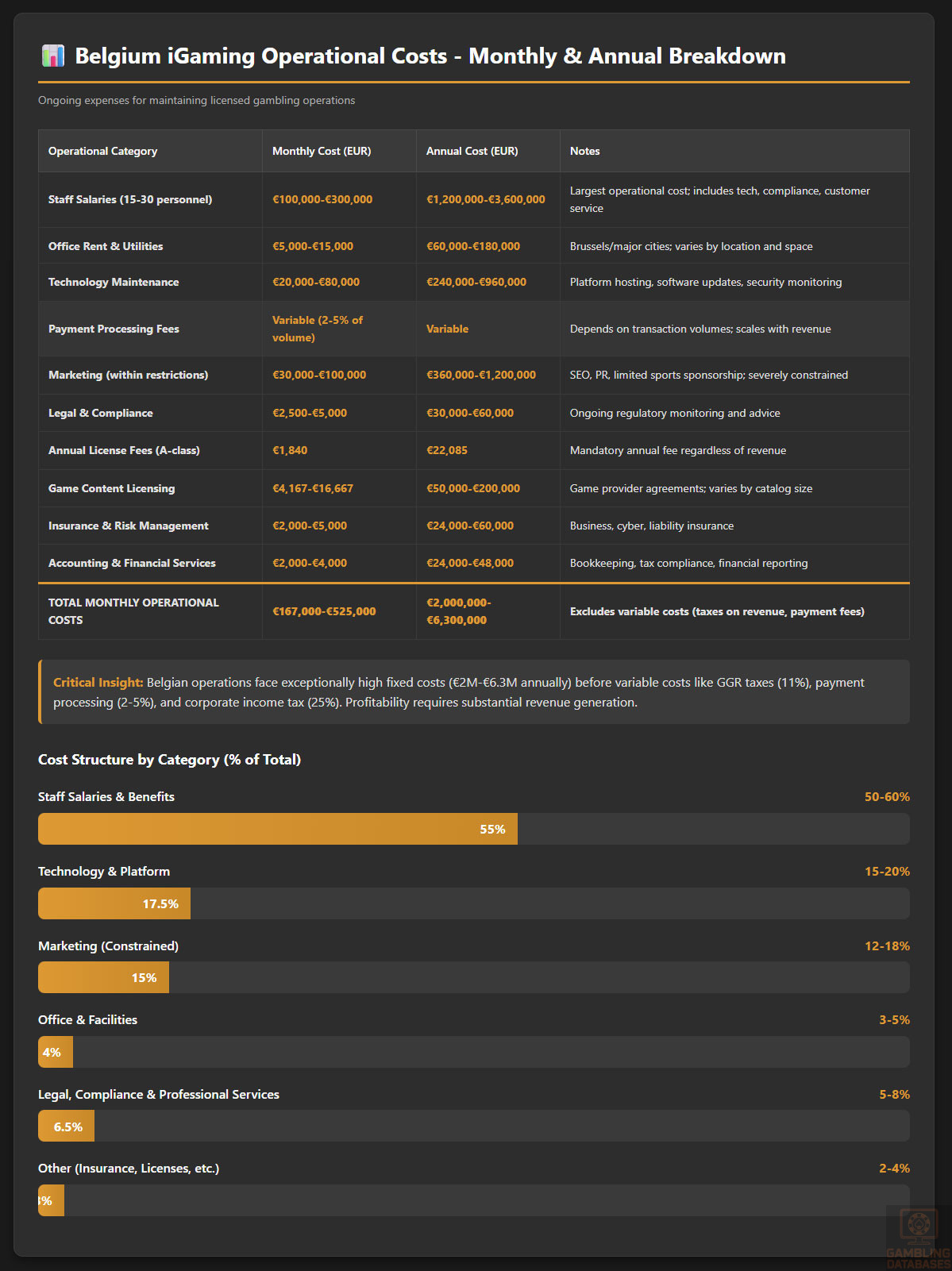Screen dimensions: 952x1271
Task: Select the Annual License Fees (A-class) row
Action: pyautogui.click(x=124, y=451)
